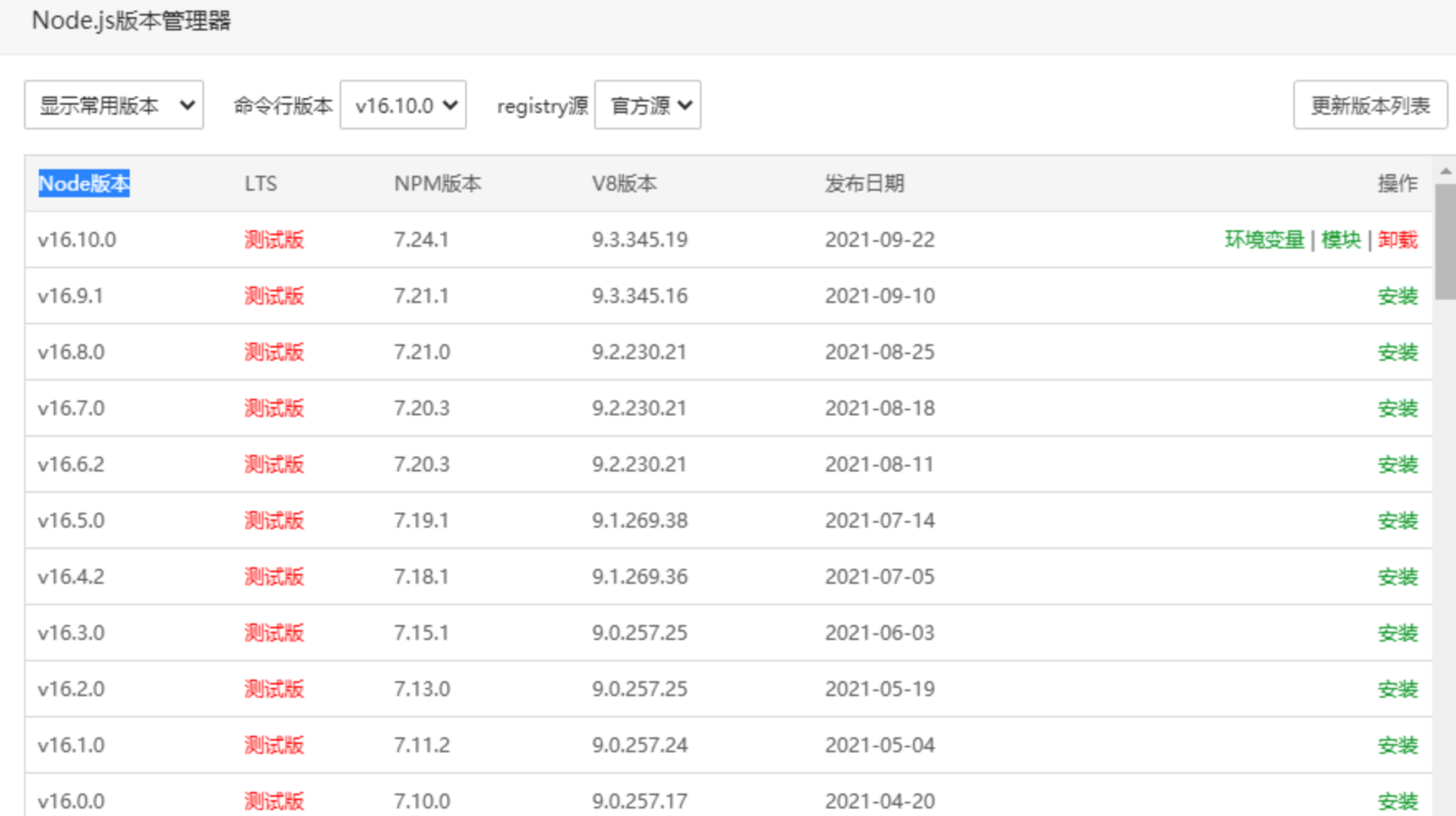Click 环境变量 link for v16.10.0

1264,240
